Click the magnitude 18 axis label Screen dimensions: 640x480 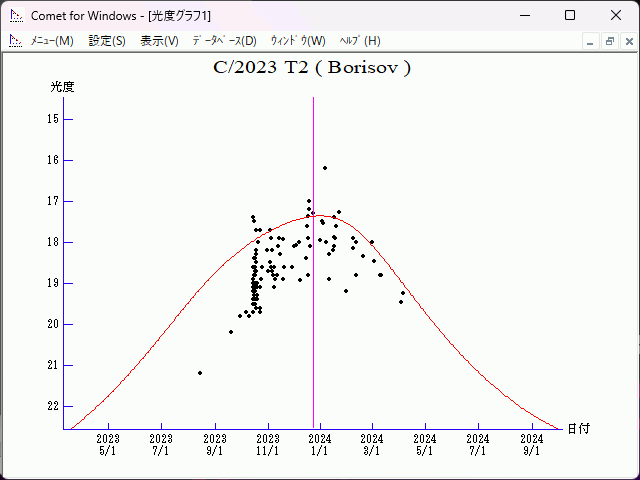(x=53, y=242)
